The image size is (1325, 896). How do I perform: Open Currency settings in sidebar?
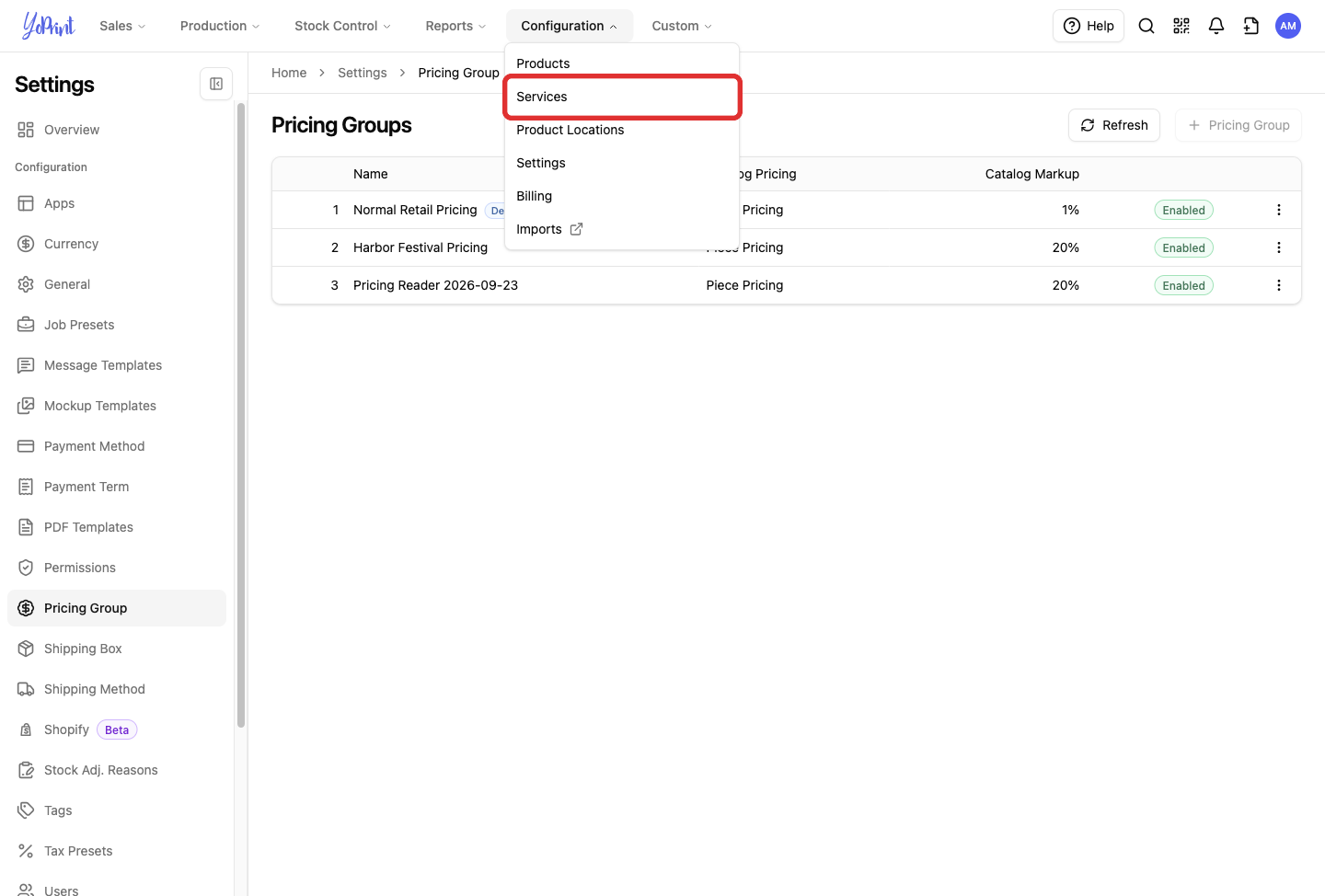pyautogui.click(x=117, y=244)
